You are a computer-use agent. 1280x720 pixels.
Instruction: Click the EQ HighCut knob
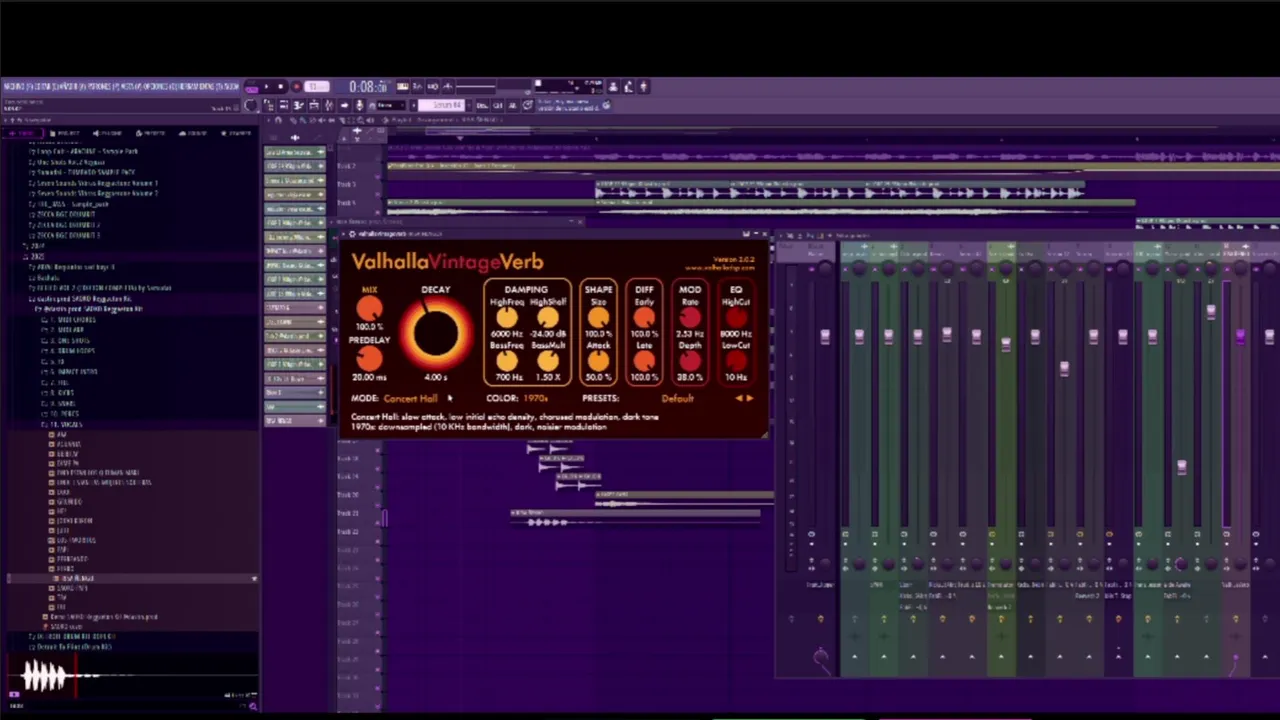pyautogui.click(x=736, y=318)
